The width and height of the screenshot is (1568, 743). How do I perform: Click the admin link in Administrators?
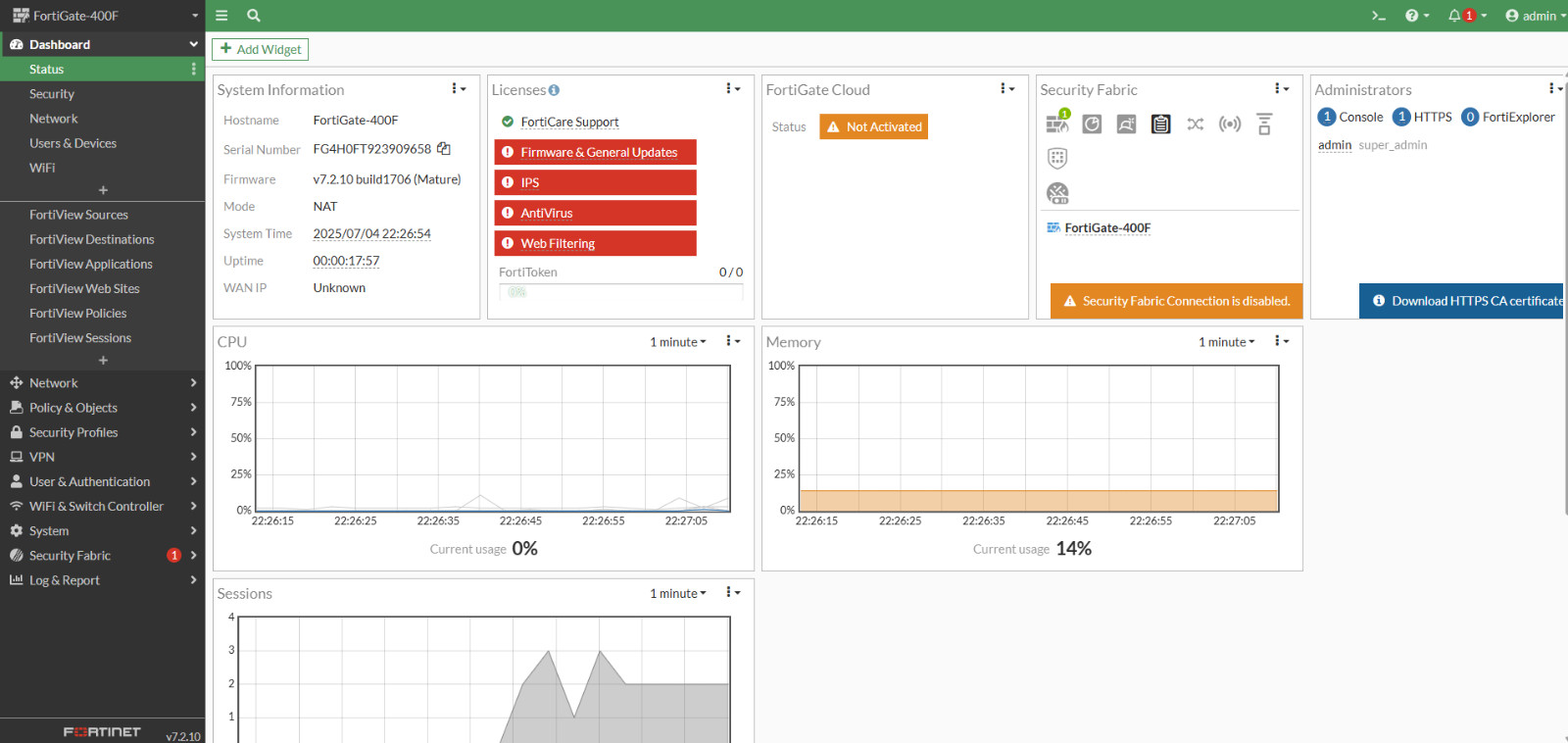1335,145
